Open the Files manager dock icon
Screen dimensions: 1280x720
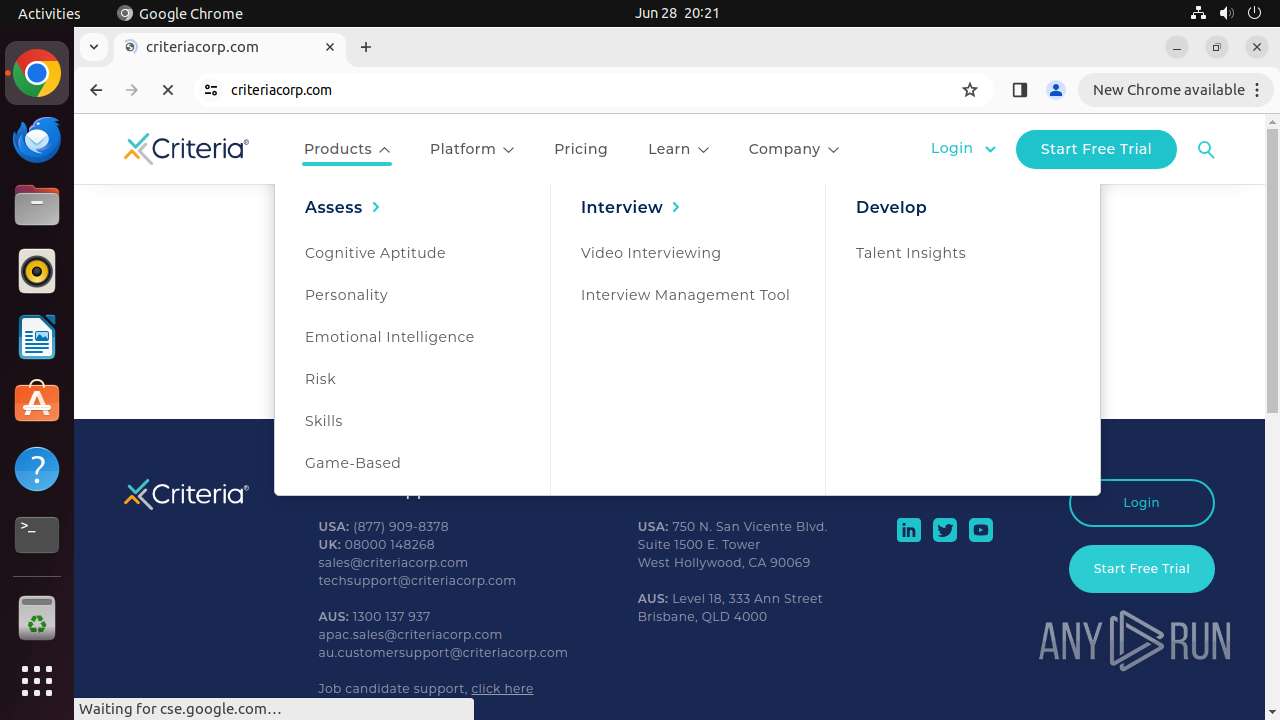coord(37,205)
